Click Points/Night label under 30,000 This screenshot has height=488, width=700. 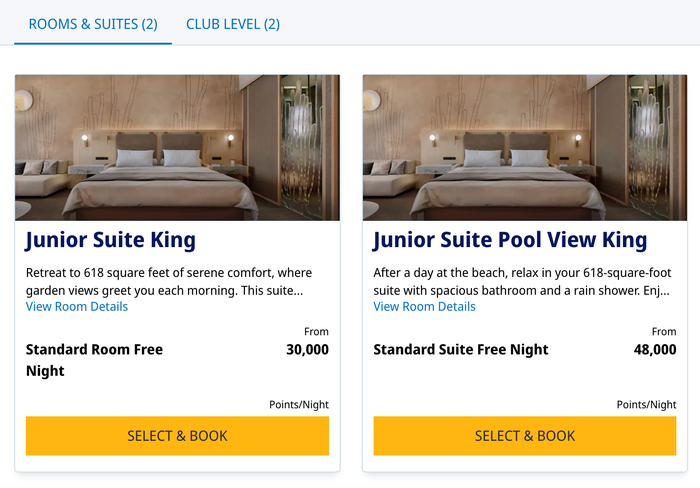[x=299, y=405]
